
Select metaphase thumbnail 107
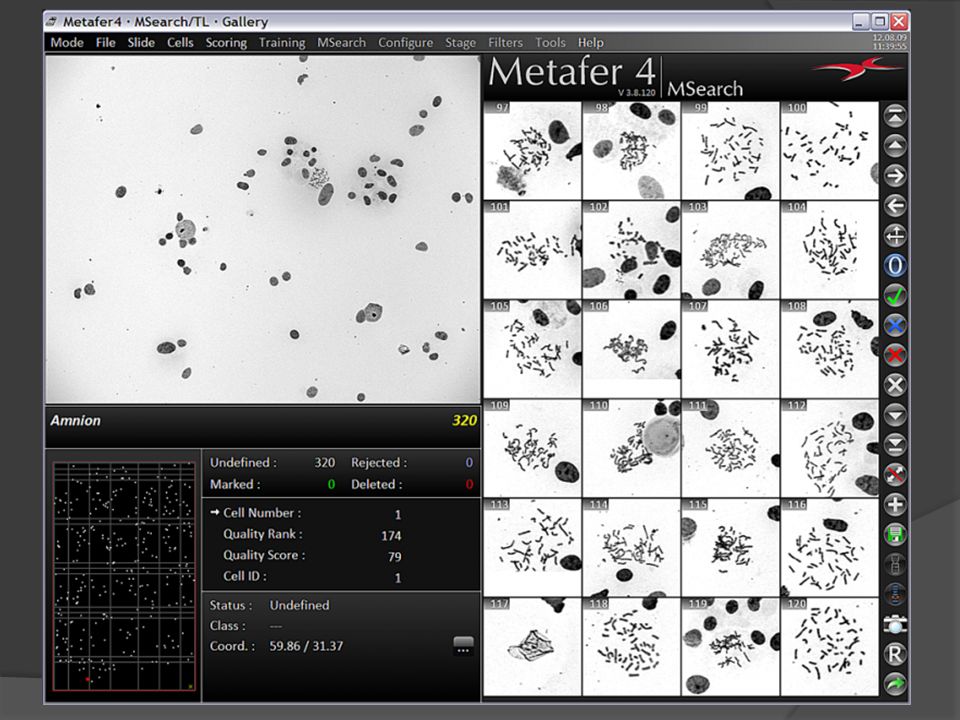pos(730,349)
